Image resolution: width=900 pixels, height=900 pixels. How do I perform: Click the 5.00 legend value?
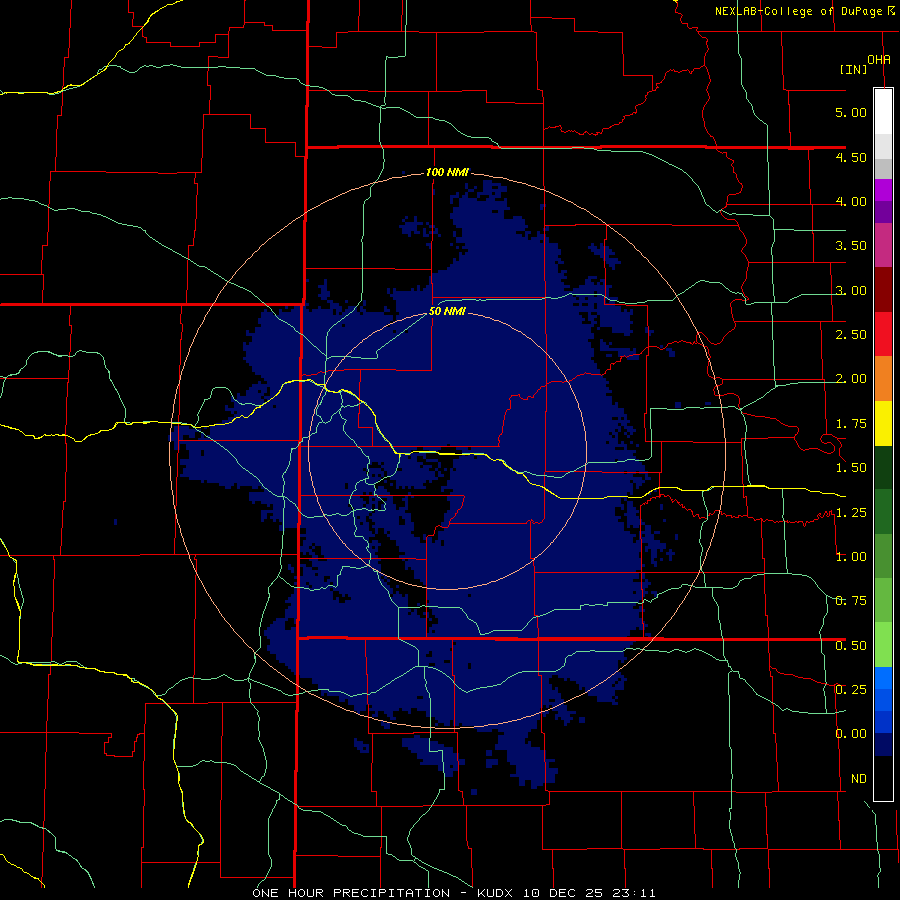[851, 112]
